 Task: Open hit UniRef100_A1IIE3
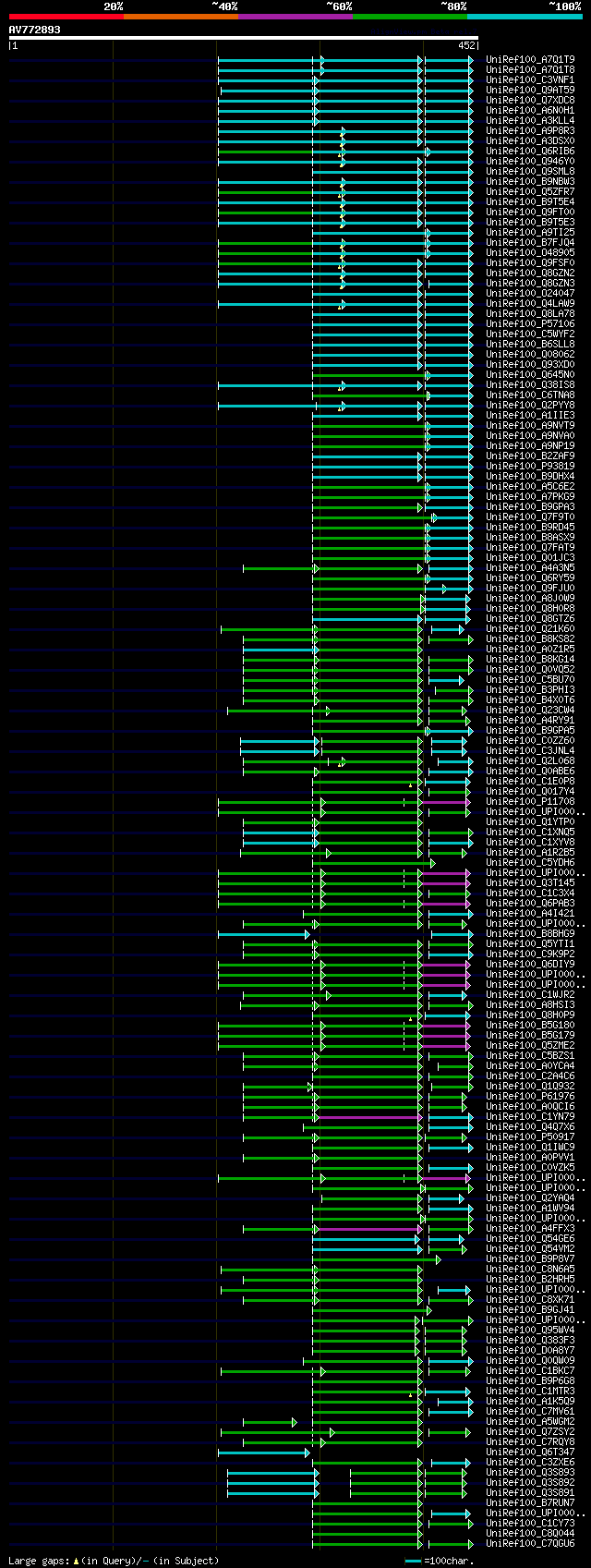(x=530, y=415)
